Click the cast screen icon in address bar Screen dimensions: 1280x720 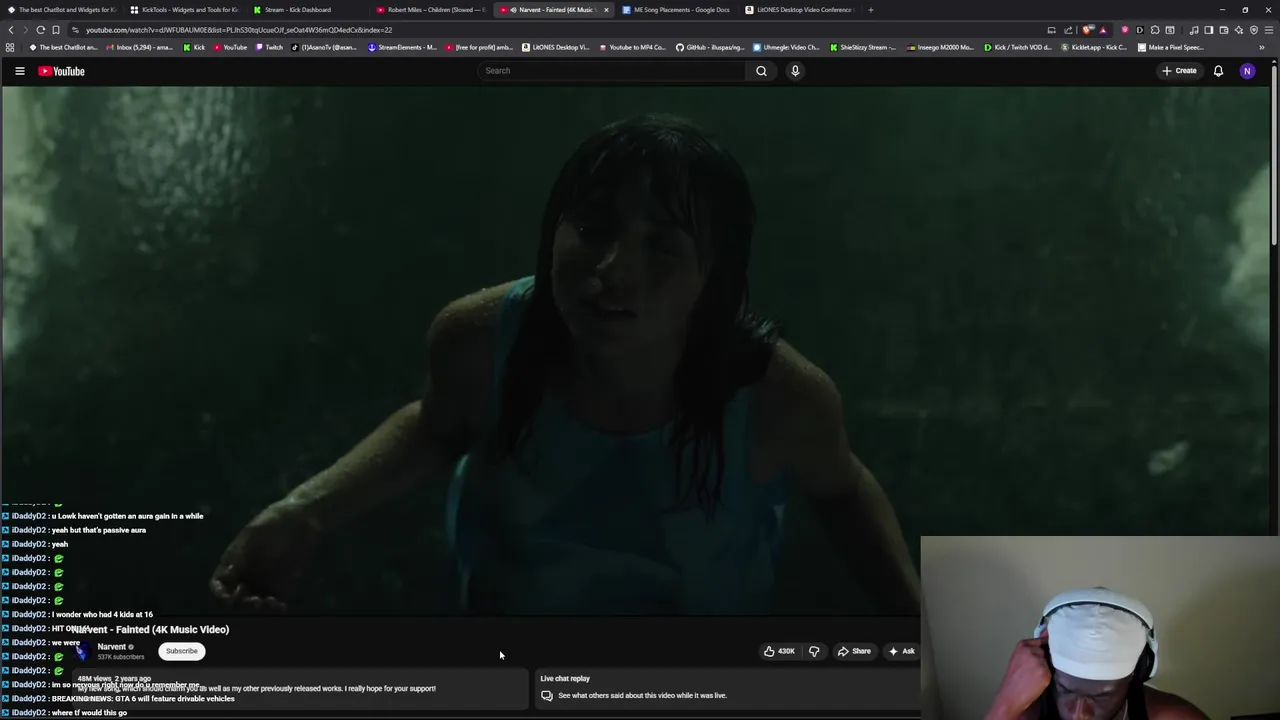tap(1051, 30)
